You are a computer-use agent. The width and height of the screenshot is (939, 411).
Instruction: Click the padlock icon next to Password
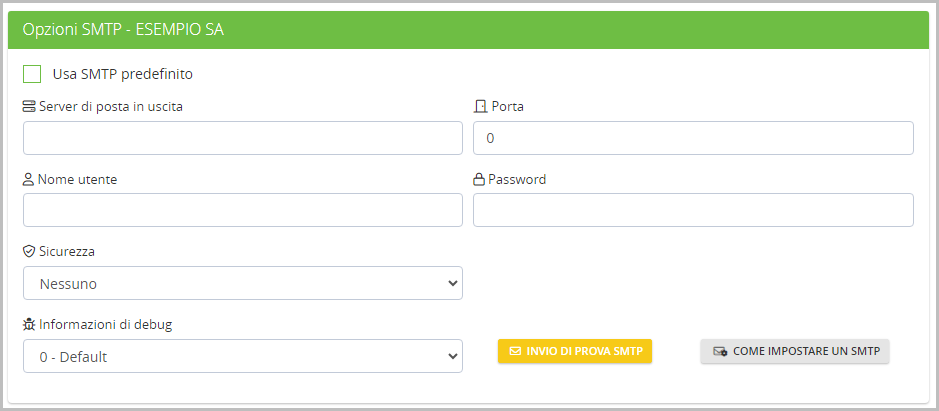pyautogui.click(x=479, y=179)
